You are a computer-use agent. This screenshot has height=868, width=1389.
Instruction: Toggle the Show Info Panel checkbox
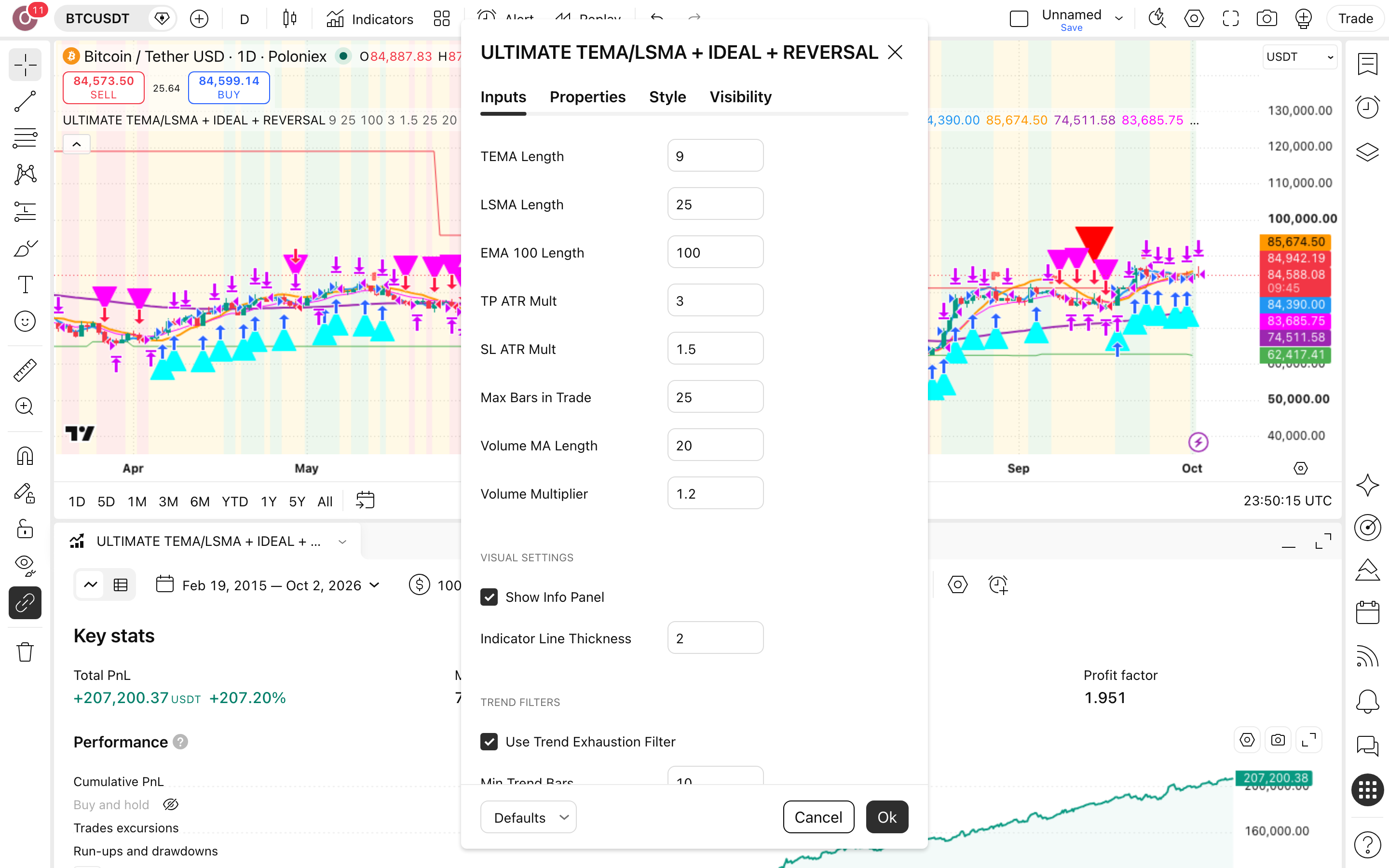(x=489, y=597)
